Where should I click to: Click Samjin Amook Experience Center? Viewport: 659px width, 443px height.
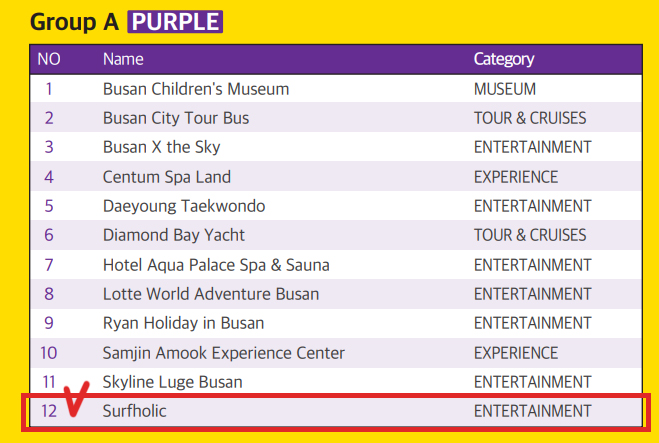click(x=224, y=353)
